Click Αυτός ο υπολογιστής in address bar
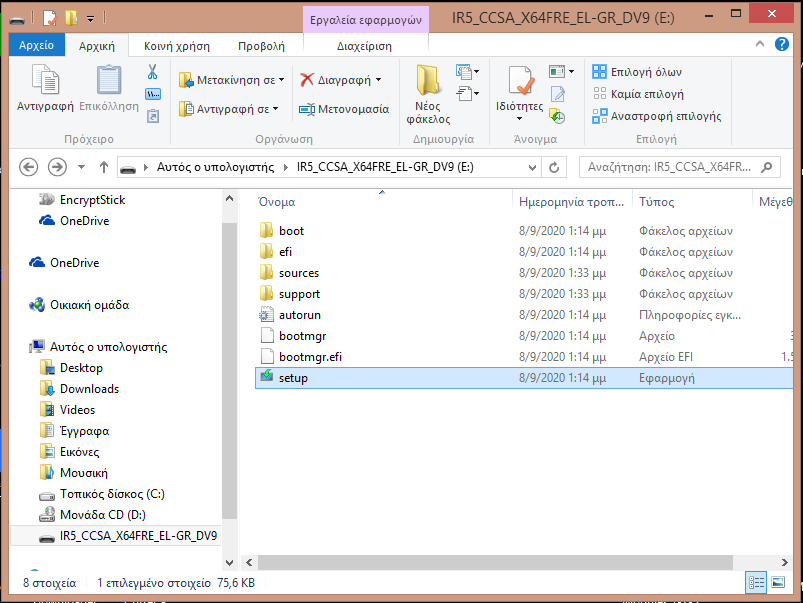The height and width of the screenshot is (603, 803). (x=215, y=167)
